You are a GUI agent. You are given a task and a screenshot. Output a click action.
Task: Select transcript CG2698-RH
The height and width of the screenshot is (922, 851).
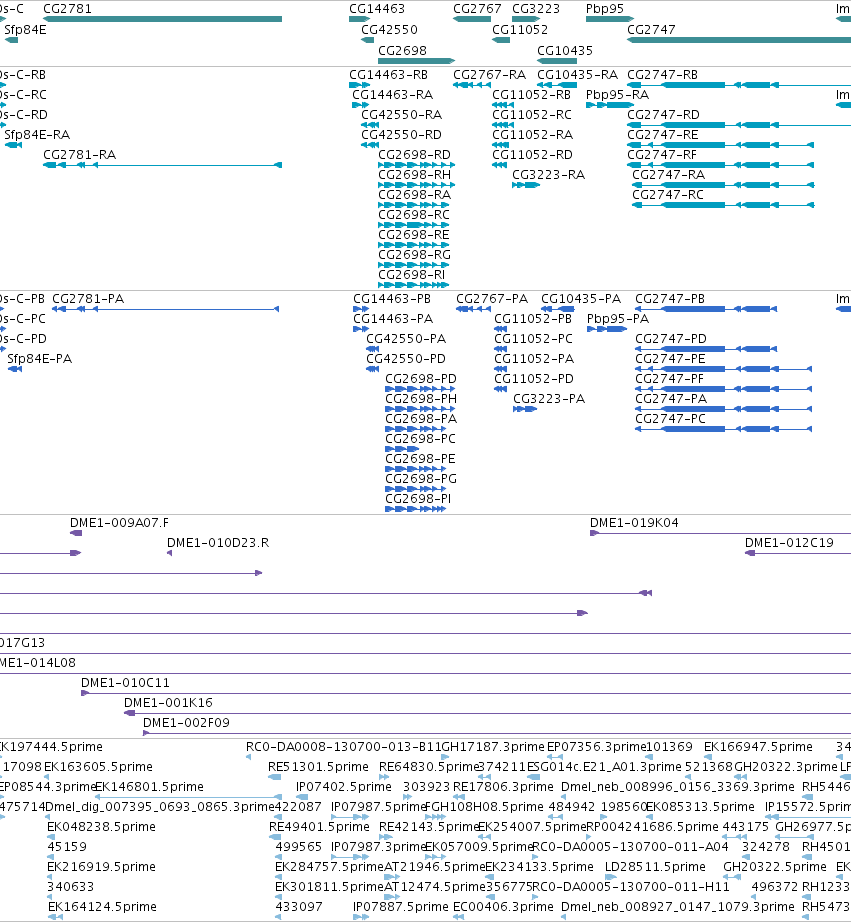pos(414,175)
